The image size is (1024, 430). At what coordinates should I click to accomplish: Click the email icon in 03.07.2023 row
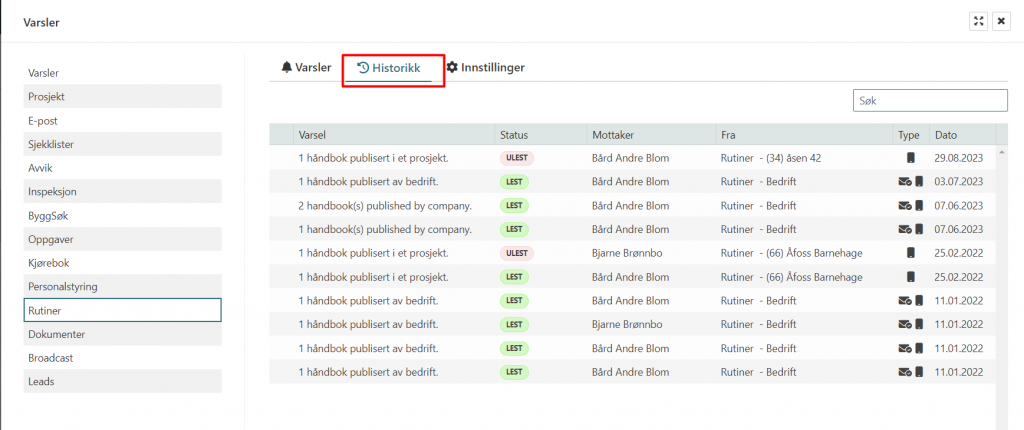pos(904,182)
